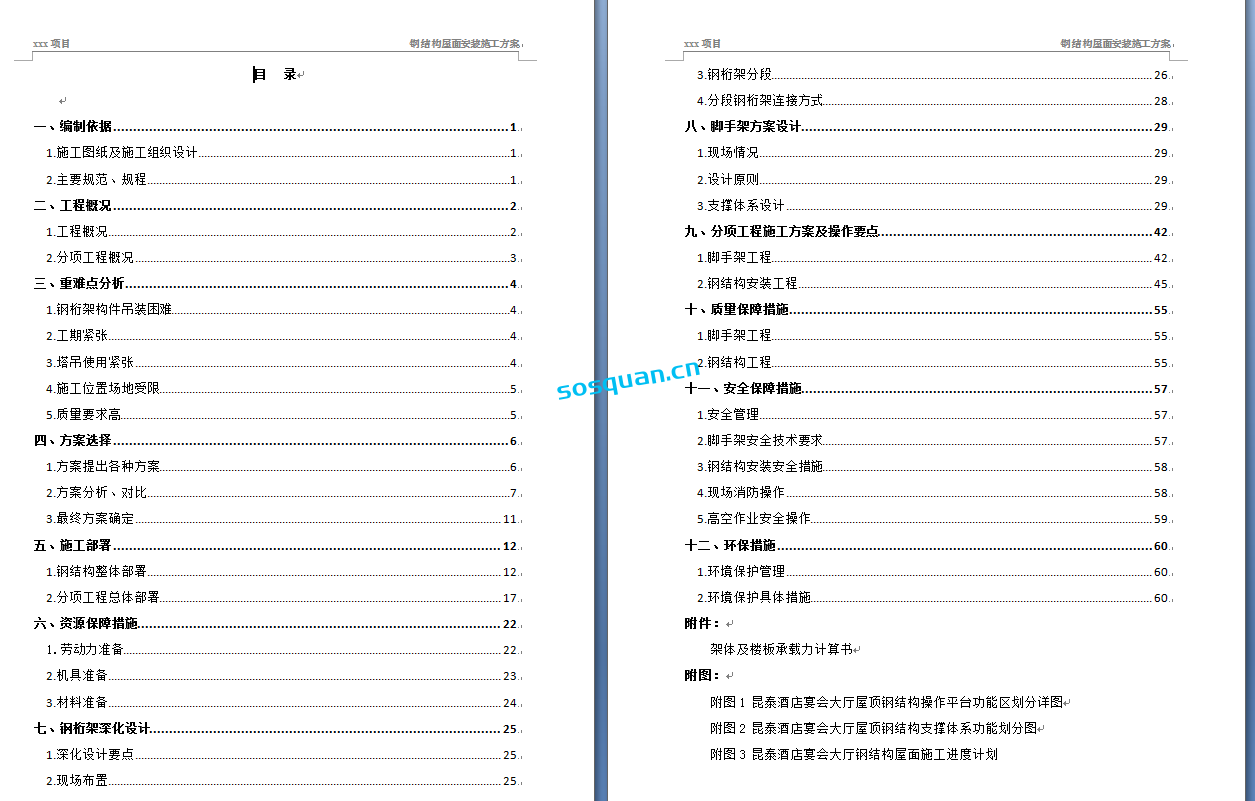Jump to 九、分项工程施工方案及操作要点 section
The height and width of the screenshot is (801, 1255).
[x=782, y=232]
